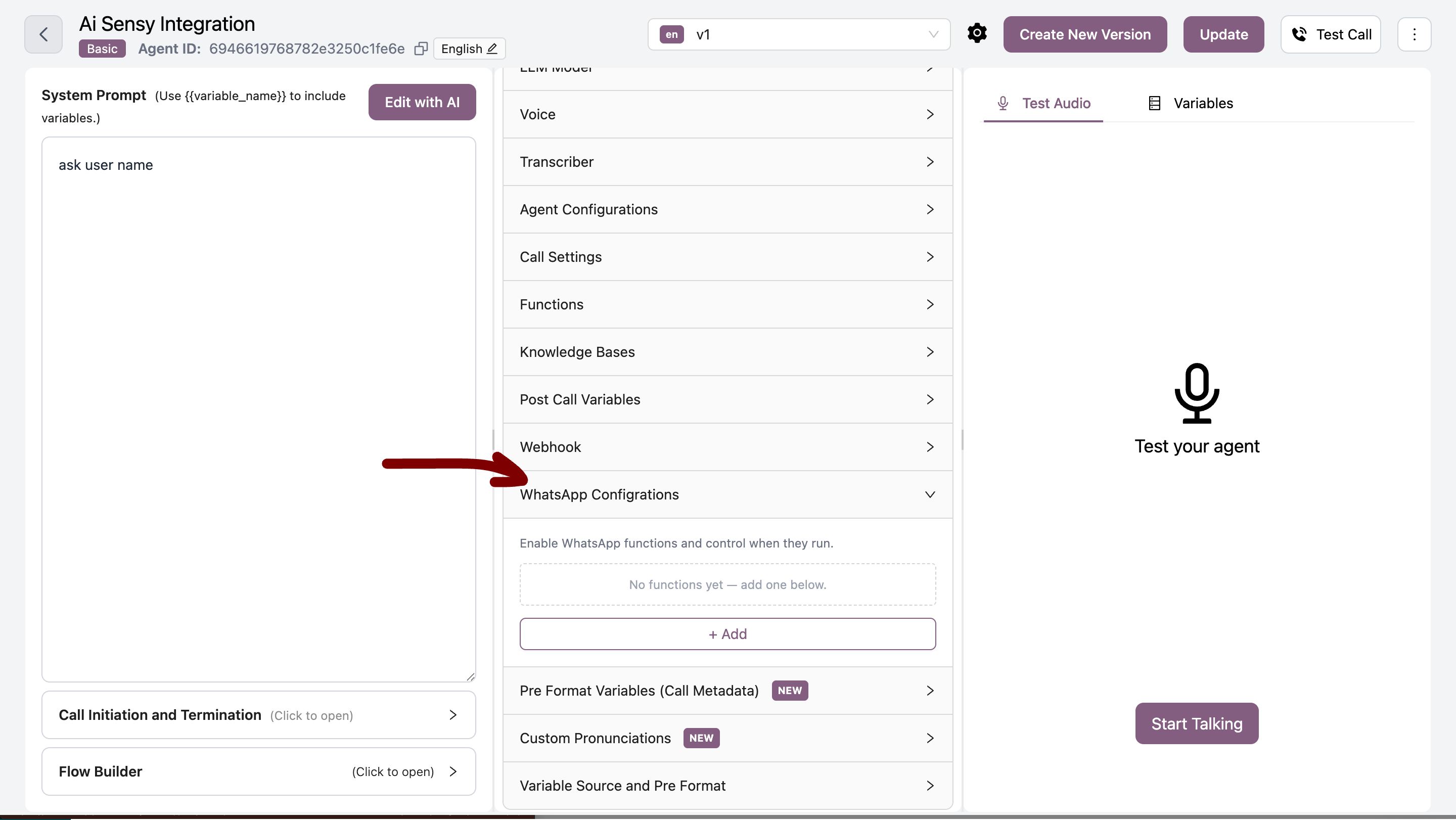Copy the Agent ID
The image size is (1456, 820).
pos(421,49)
